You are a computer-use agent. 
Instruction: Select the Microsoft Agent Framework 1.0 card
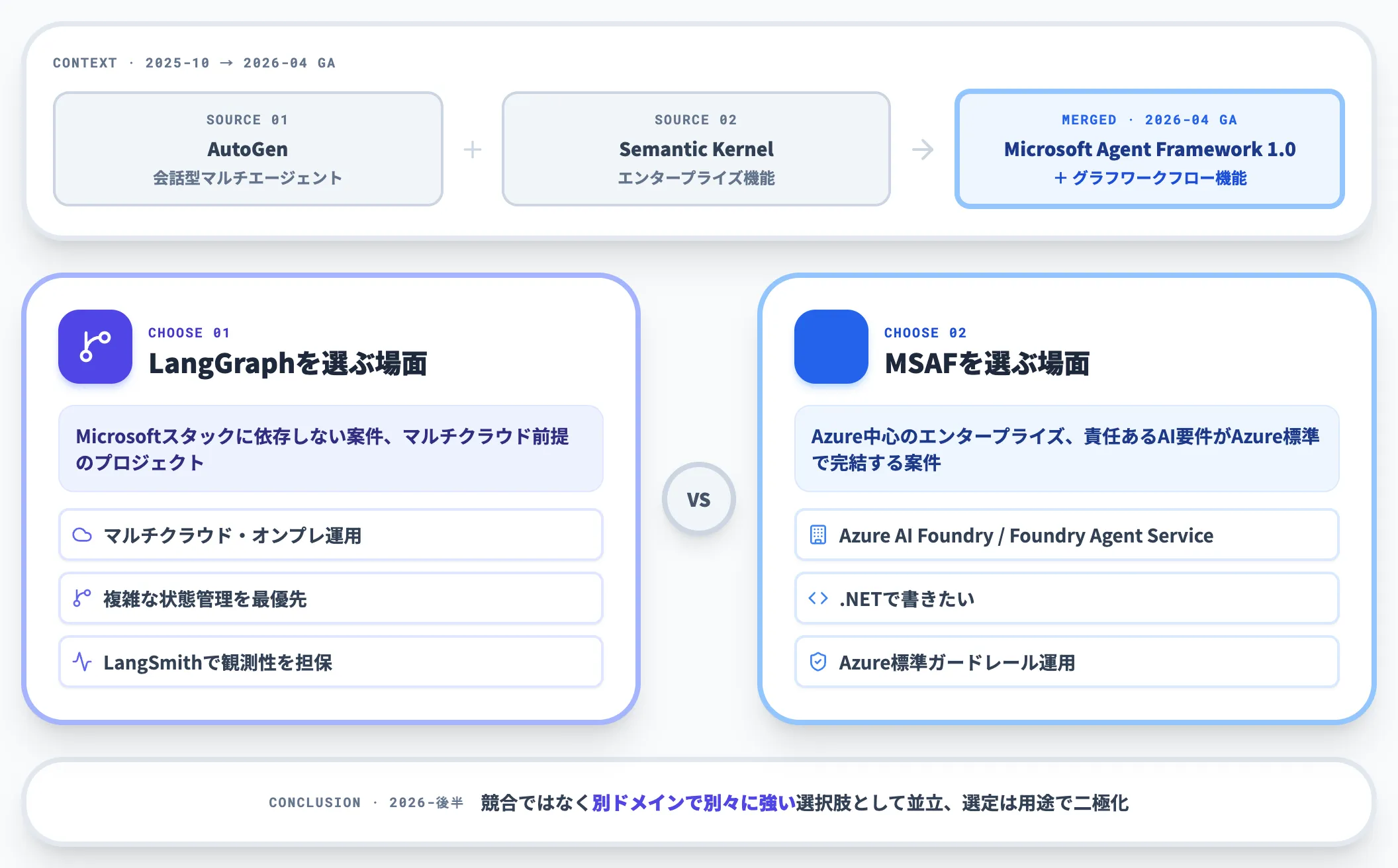click(x=1150, y=149)
